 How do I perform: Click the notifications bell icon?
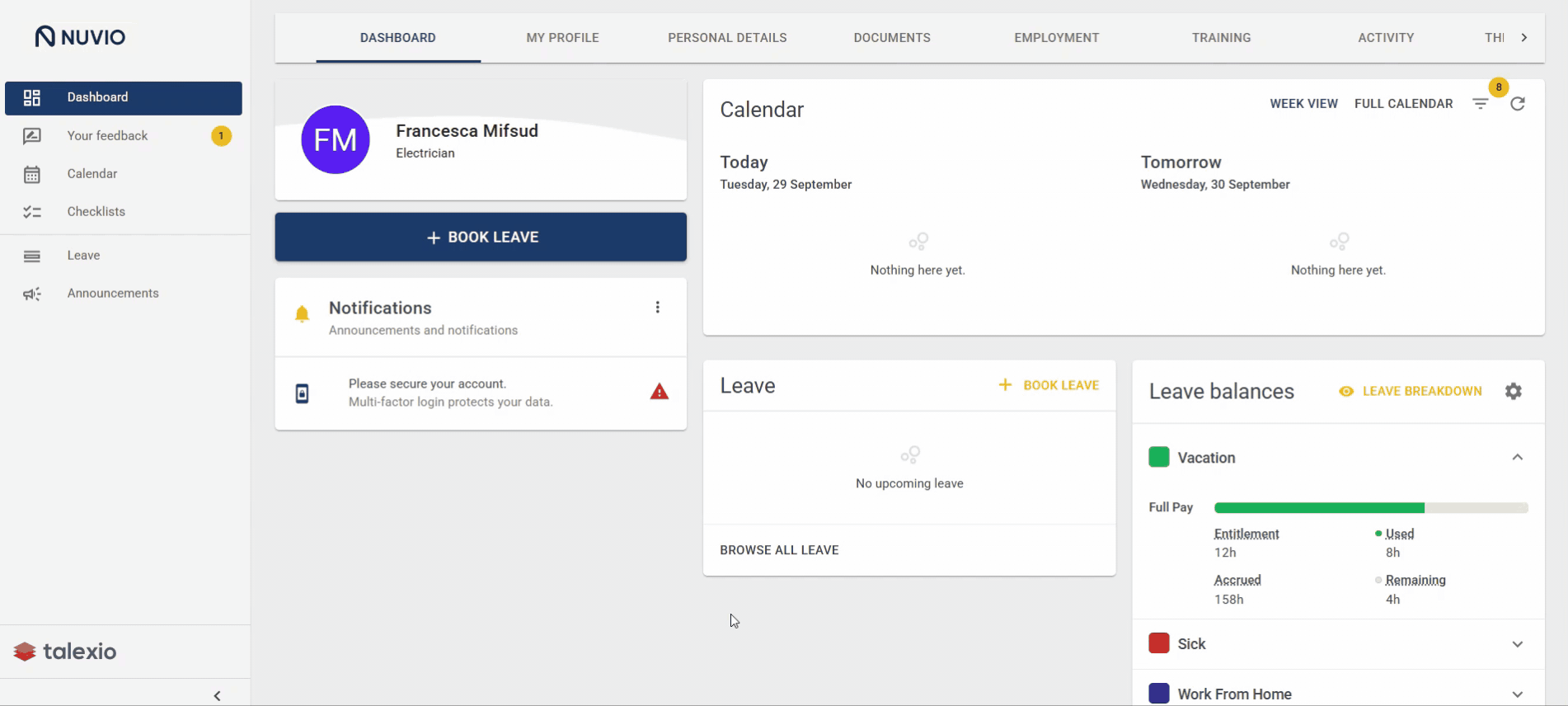(303, 314)
